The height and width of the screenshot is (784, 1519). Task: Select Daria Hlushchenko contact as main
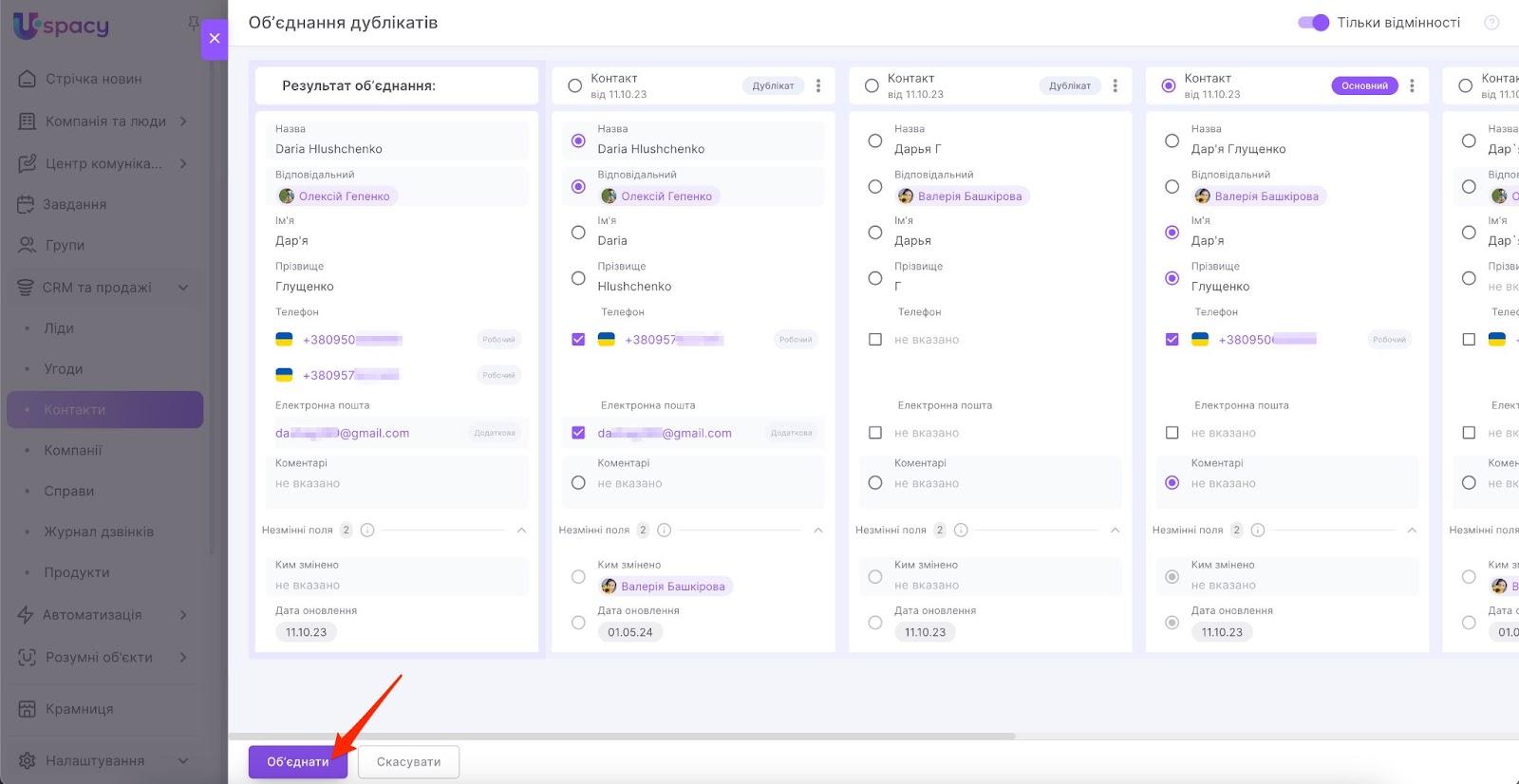coord(574,85)
